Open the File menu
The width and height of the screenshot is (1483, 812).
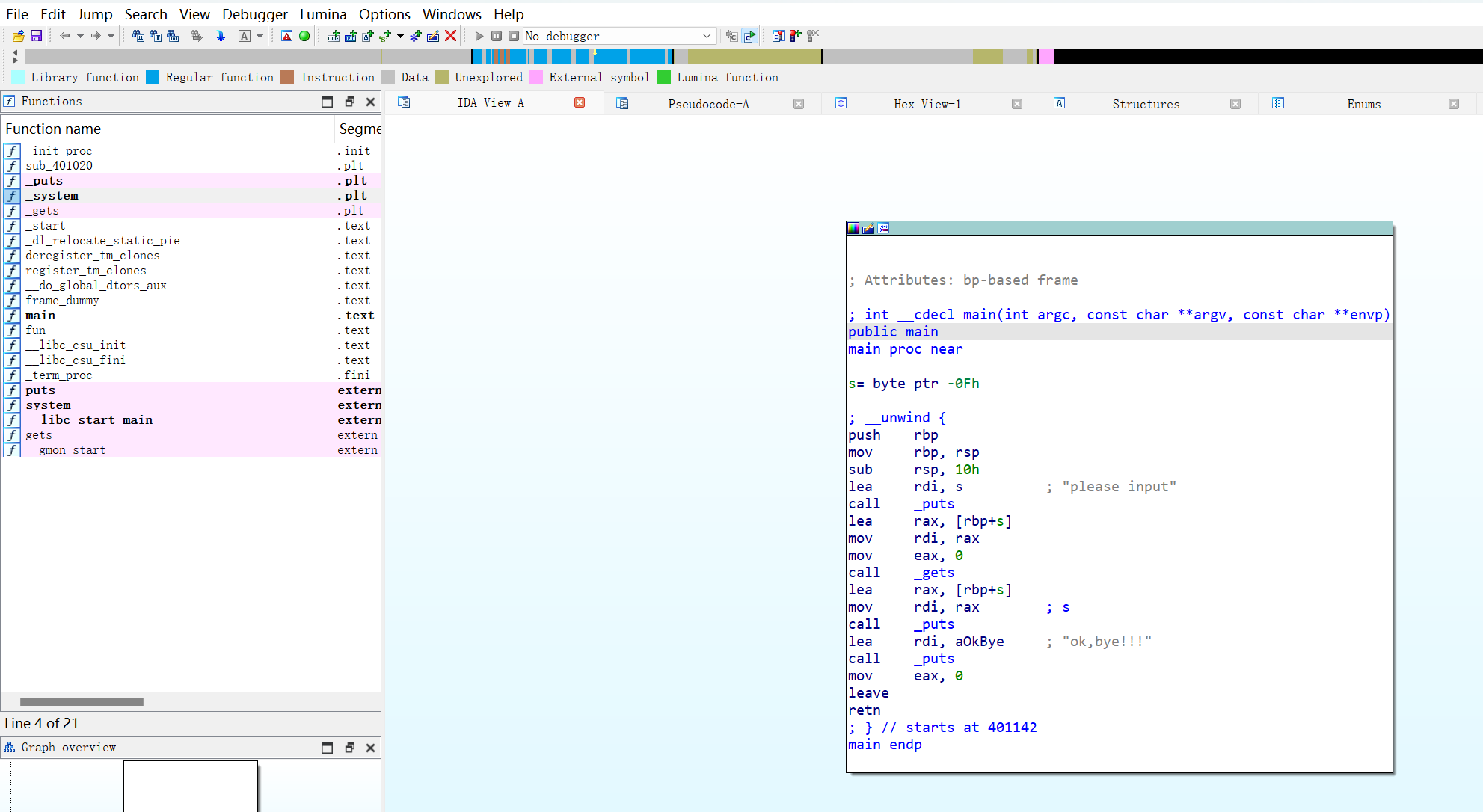coord(17,14)
